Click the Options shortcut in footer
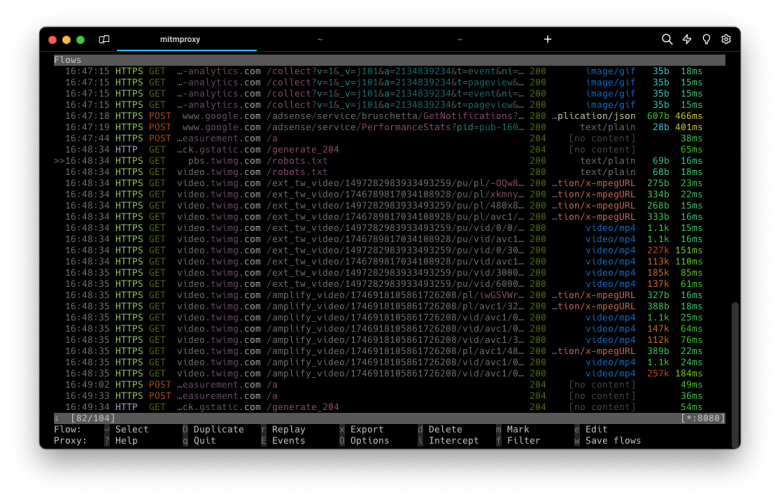 tap(370, 440)
